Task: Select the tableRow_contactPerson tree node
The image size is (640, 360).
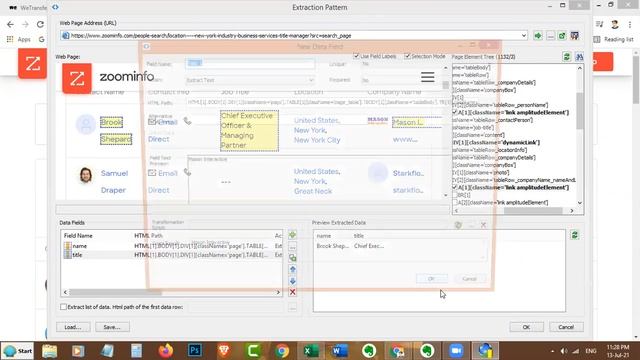Action: 493,120
